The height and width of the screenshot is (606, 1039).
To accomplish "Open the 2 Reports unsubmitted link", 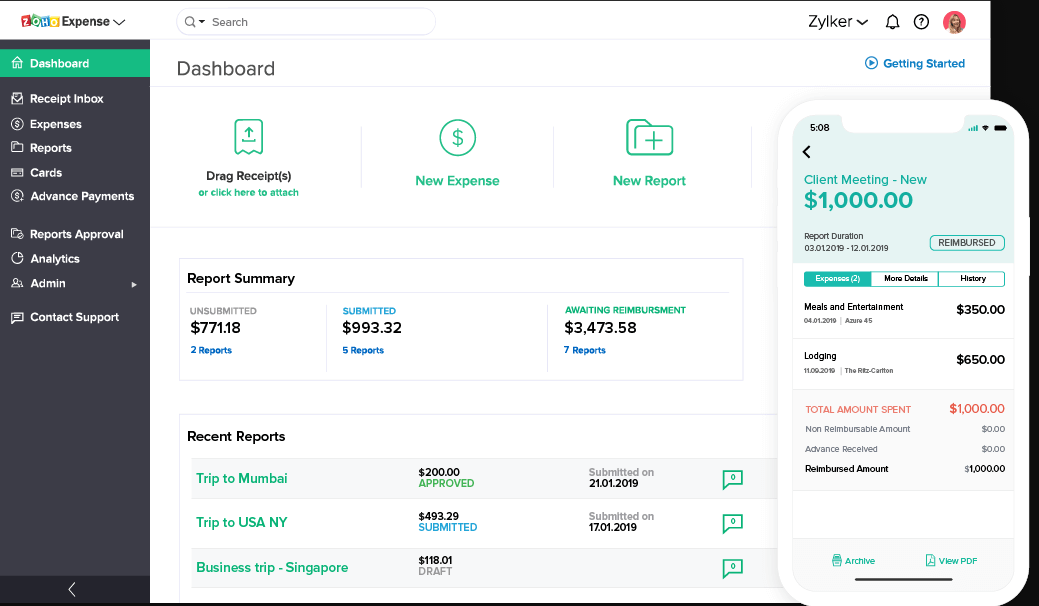I will (211, 350).
